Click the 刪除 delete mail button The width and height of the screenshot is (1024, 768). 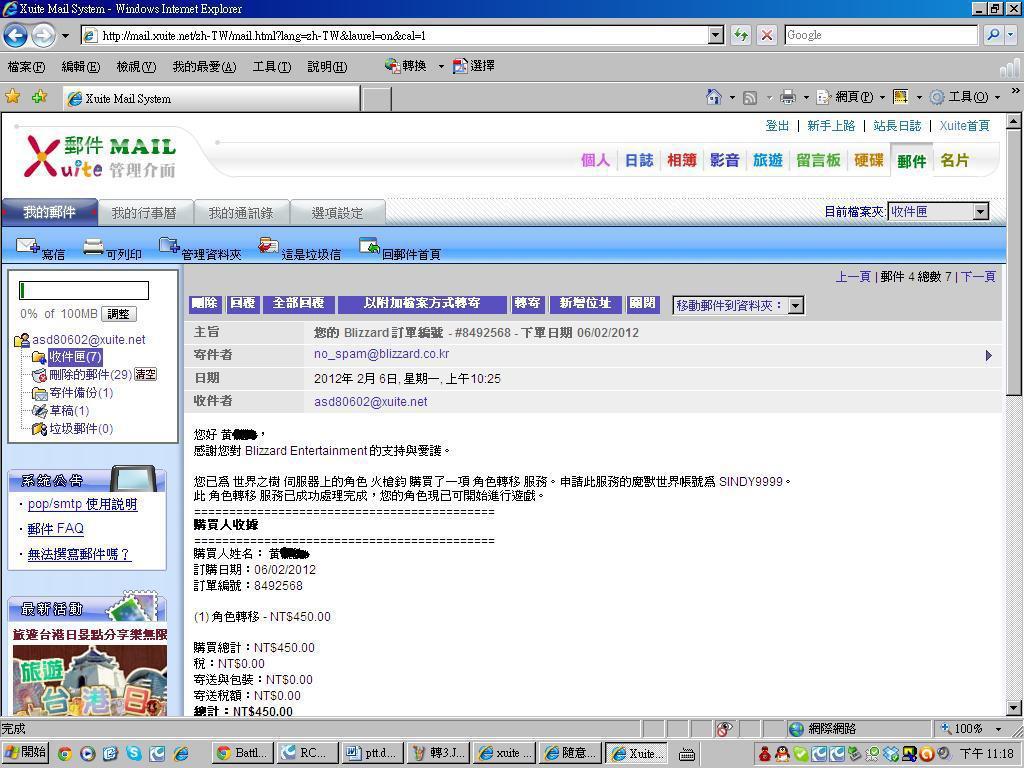[205, 304]
